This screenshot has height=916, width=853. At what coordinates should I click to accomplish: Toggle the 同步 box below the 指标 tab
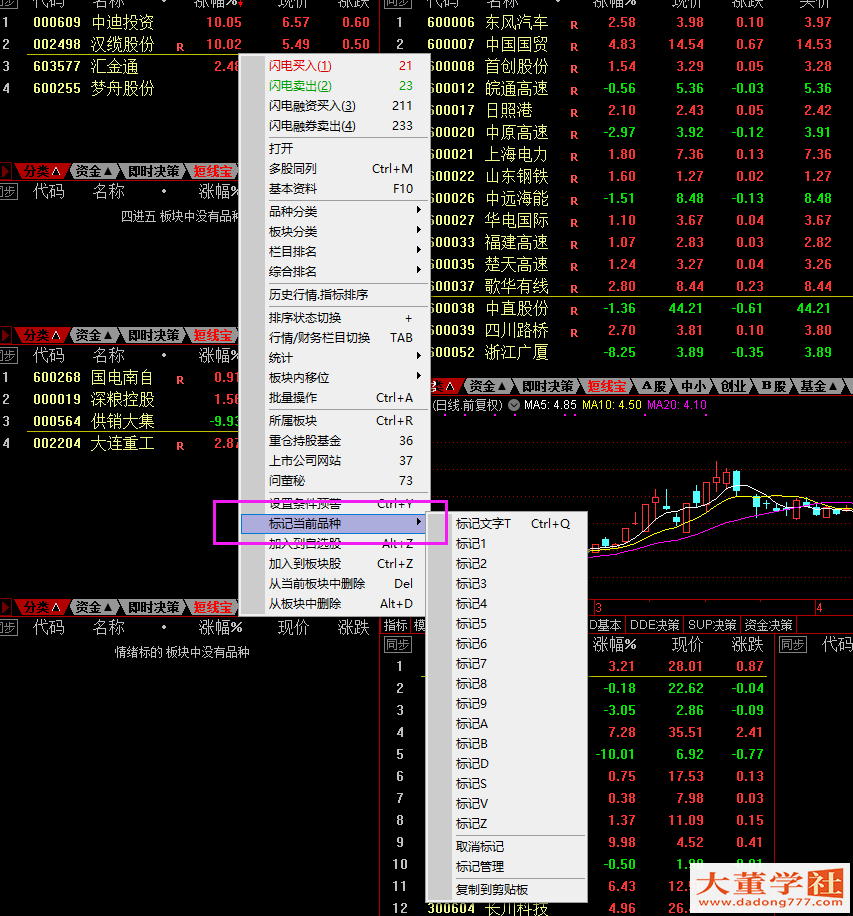point(397,644)
